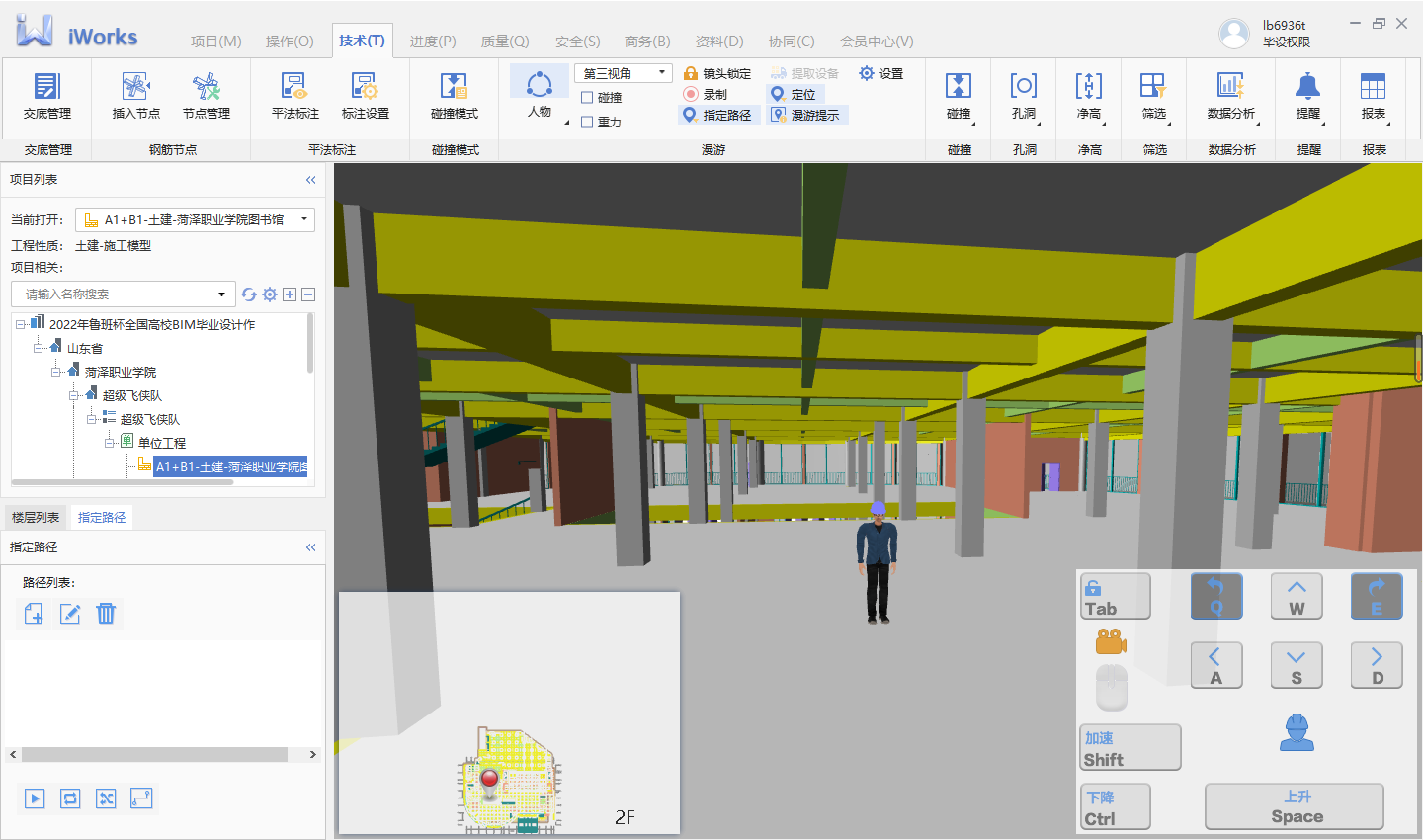Toggle loop playback of path
Viewport: 1423px width, 840px height.
tap(70, 798)
